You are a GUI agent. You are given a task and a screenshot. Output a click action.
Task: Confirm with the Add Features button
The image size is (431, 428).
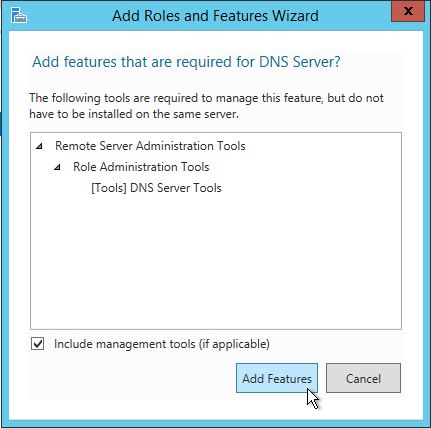(277, 378)
